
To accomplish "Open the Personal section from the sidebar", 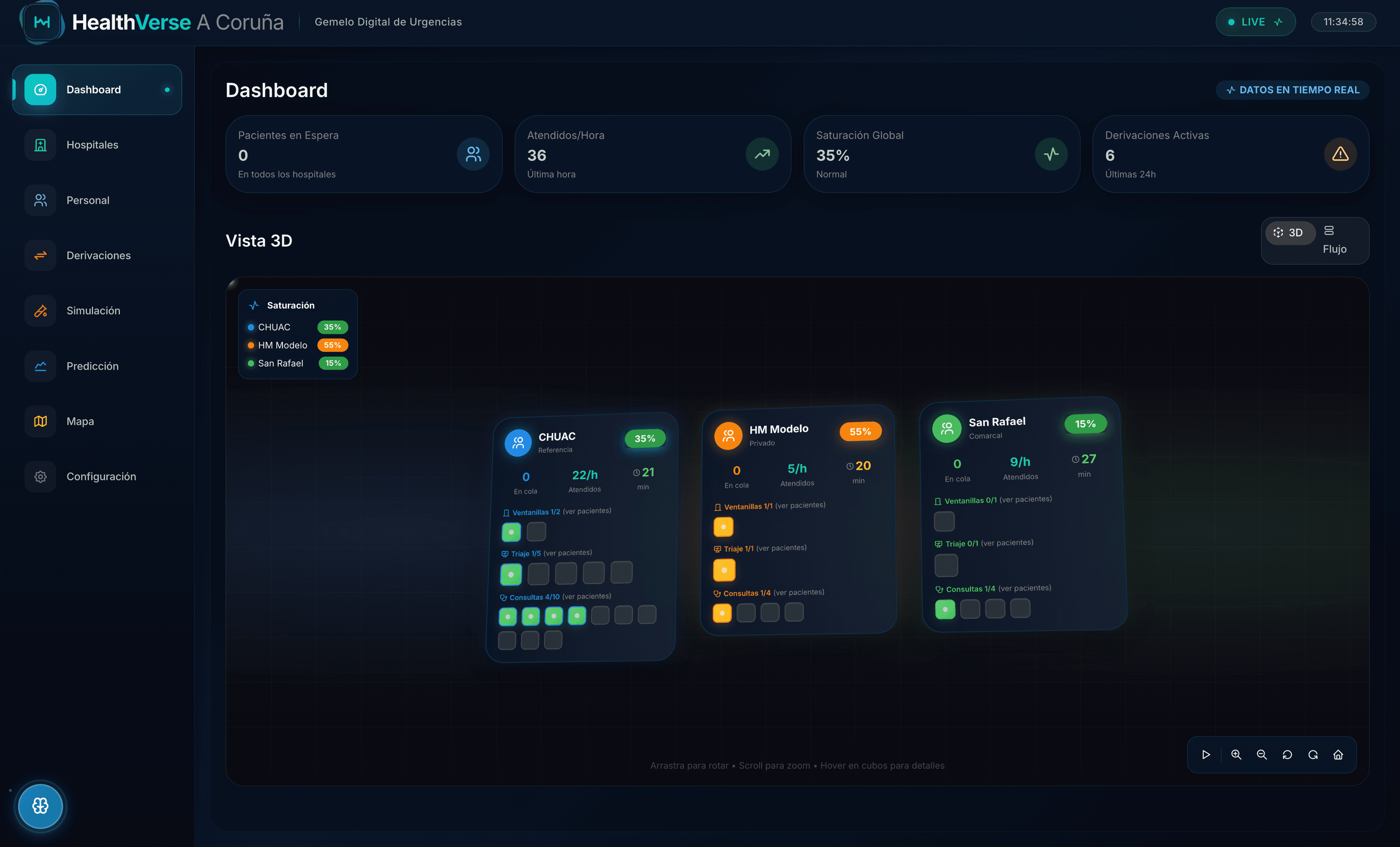I will [x=88, y=200].
